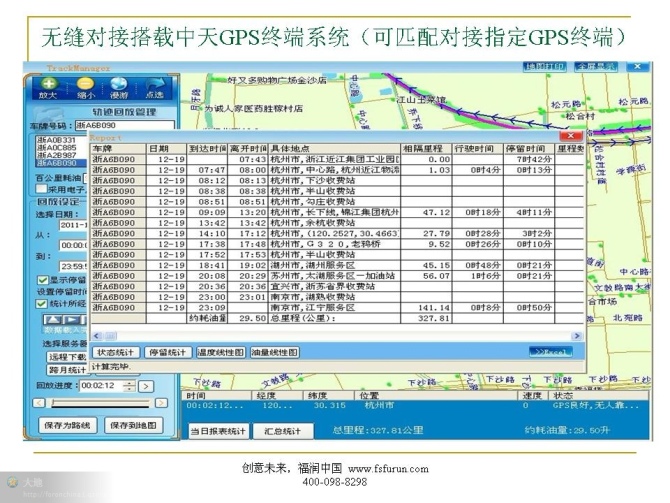Click mileage cell 141.14
Screen dimensions: 670x503
[434, 308]
